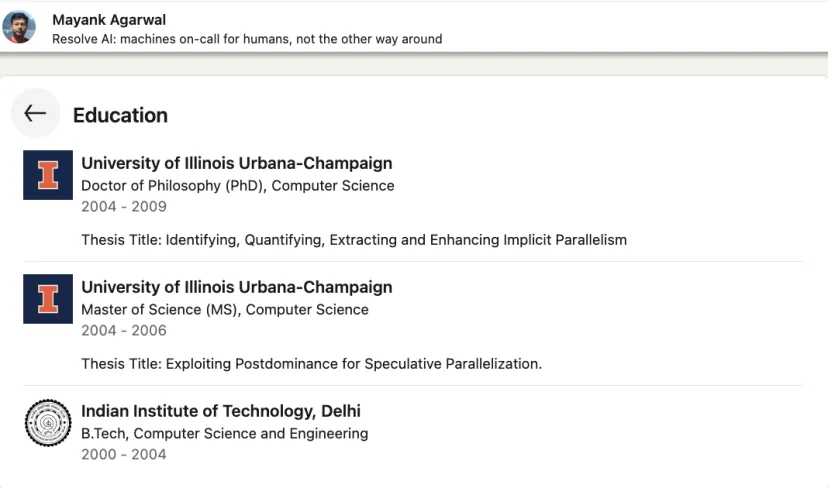Select the Resolve AI headline text
828x488 pixels.
coord(247,39)
